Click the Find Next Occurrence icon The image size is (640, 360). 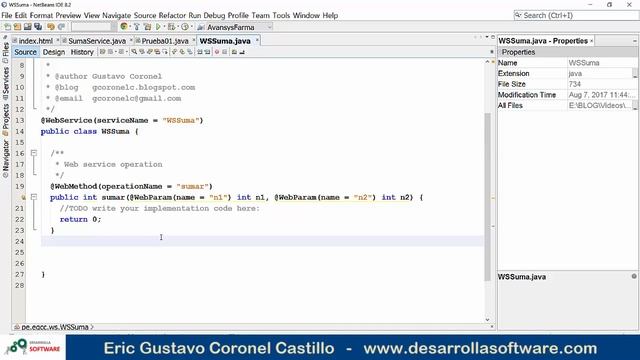(149, 52)
